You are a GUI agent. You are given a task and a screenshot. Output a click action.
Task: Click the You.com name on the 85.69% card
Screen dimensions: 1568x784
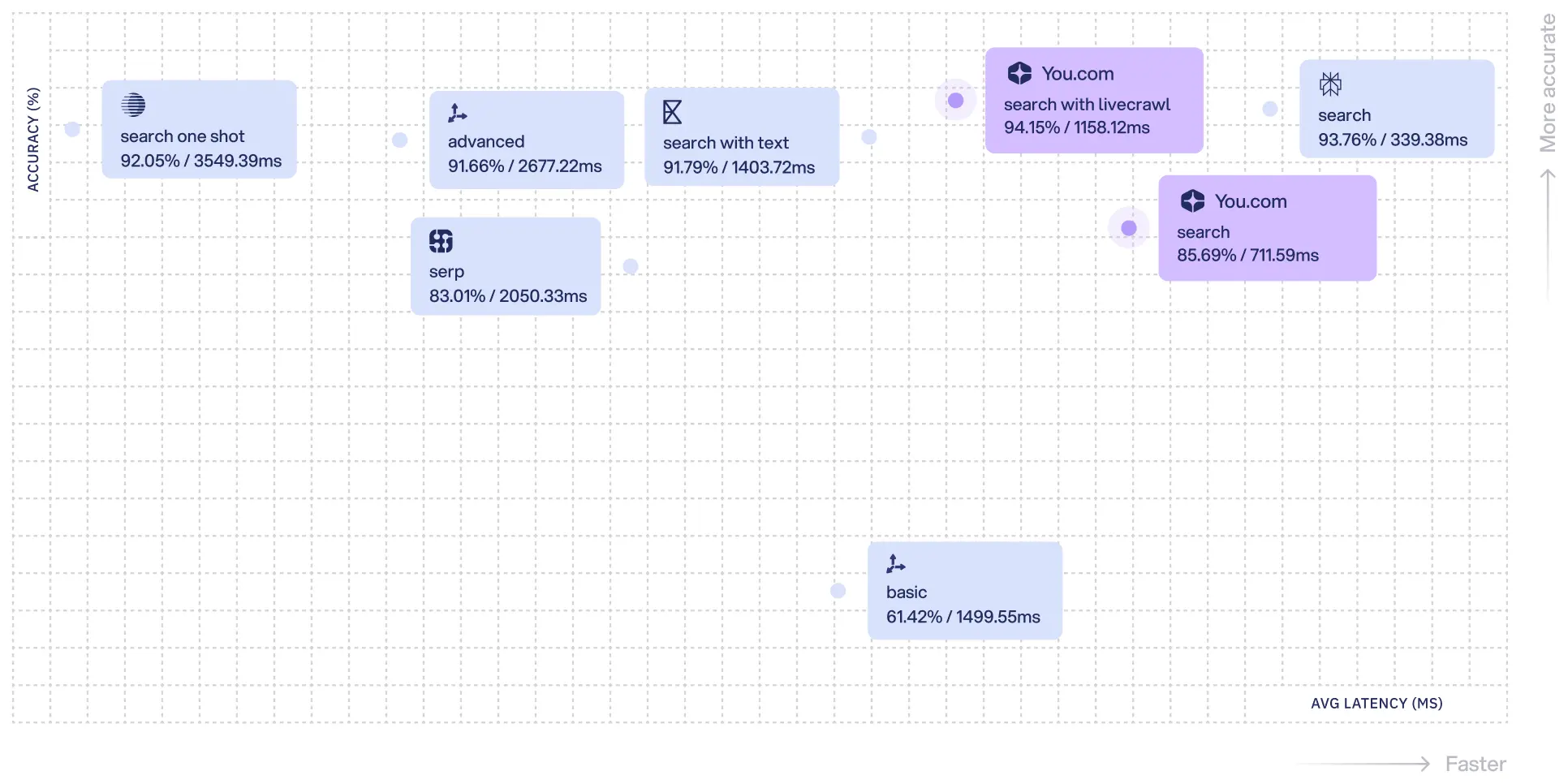pos(1251,201)
